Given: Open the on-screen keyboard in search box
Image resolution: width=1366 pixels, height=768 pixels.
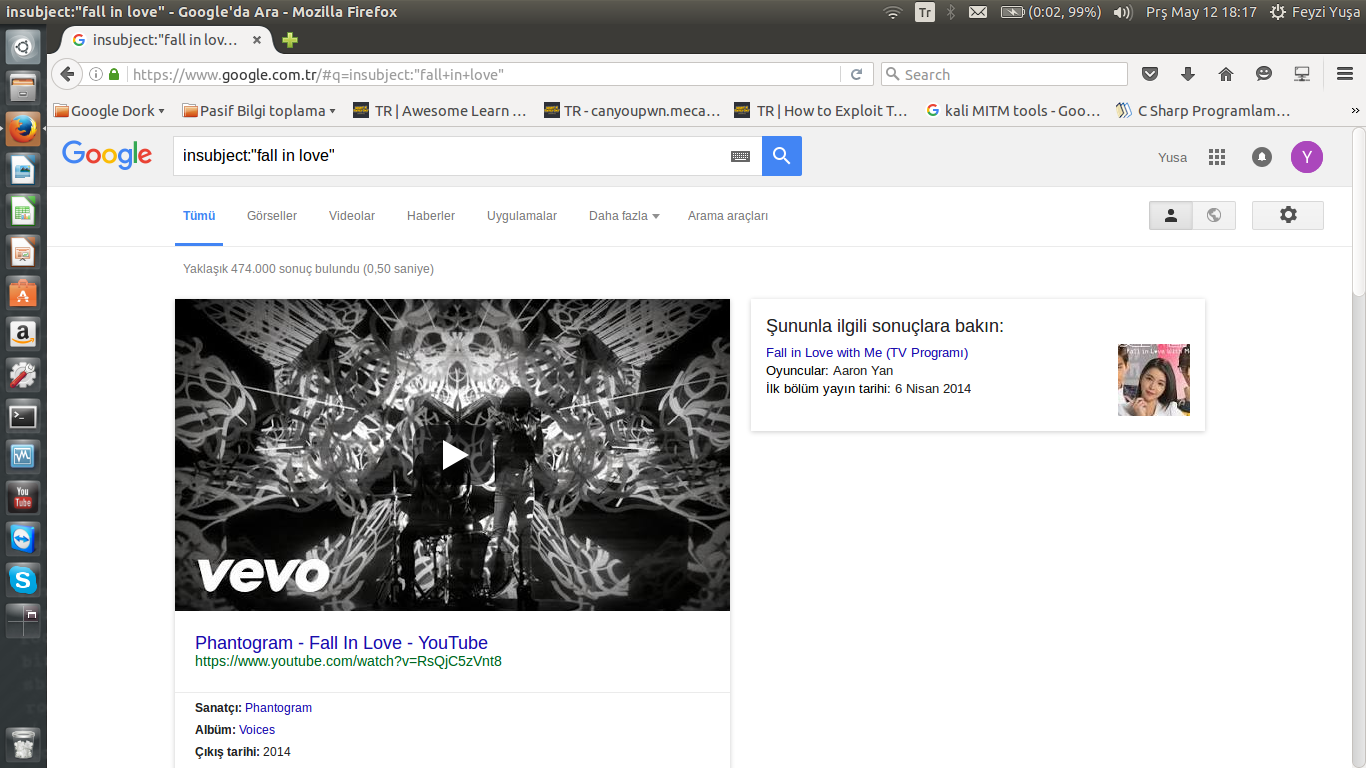Looking at the screenshot, I should tap(740, 156).
